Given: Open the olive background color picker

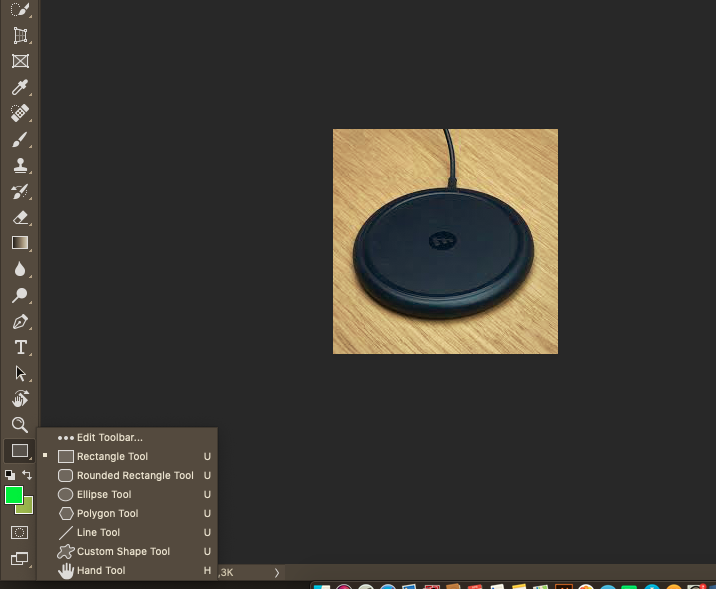Looking at the screenshot, I should pyautogui.click(x=27, y=508).
